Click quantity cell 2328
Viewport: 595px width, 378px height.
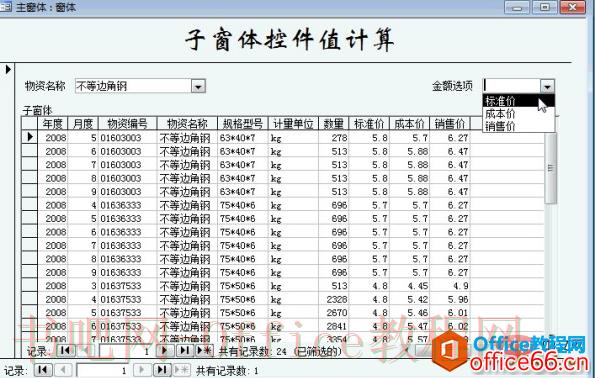[334, 299]
